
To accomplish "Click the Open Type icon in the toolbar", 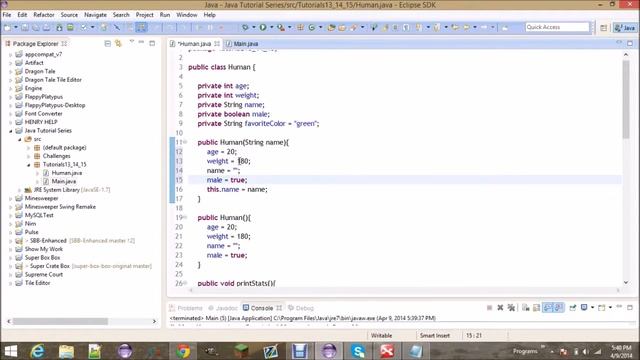I will tap(331, 27).
